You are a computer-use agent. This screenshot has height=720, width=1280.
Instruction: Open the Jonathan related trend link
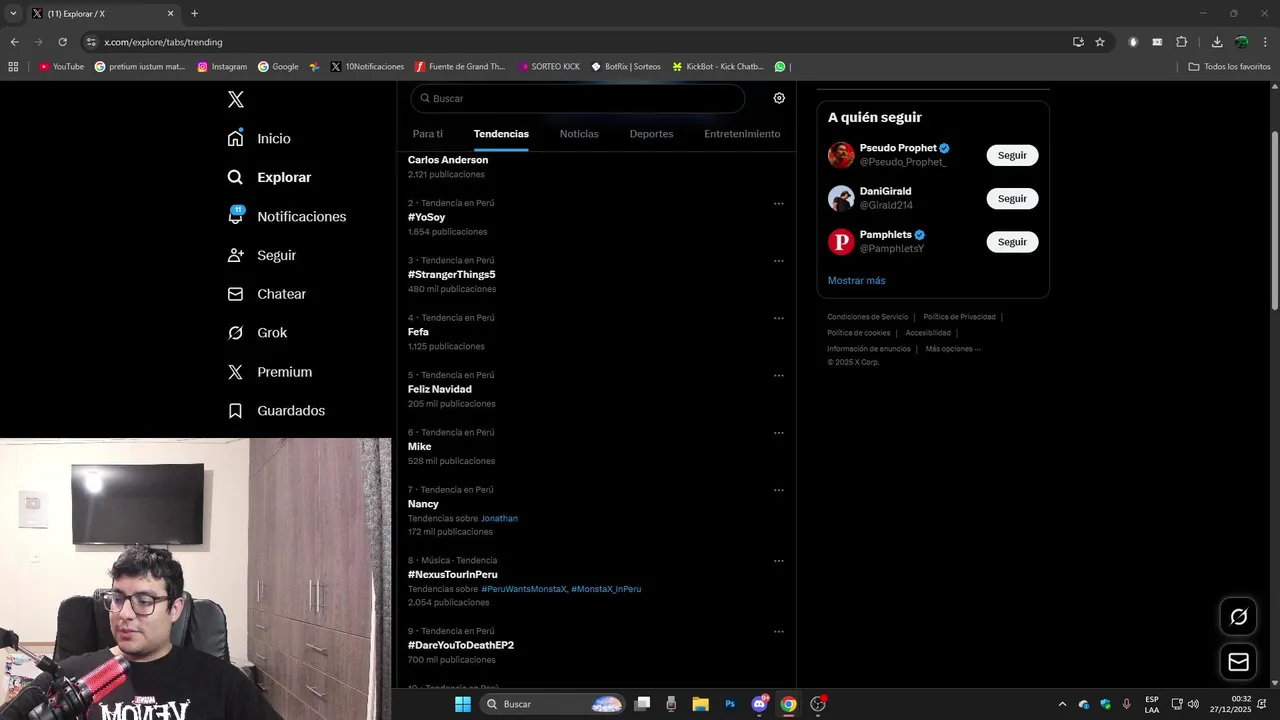pyautogui.click(x=499, y=518)
